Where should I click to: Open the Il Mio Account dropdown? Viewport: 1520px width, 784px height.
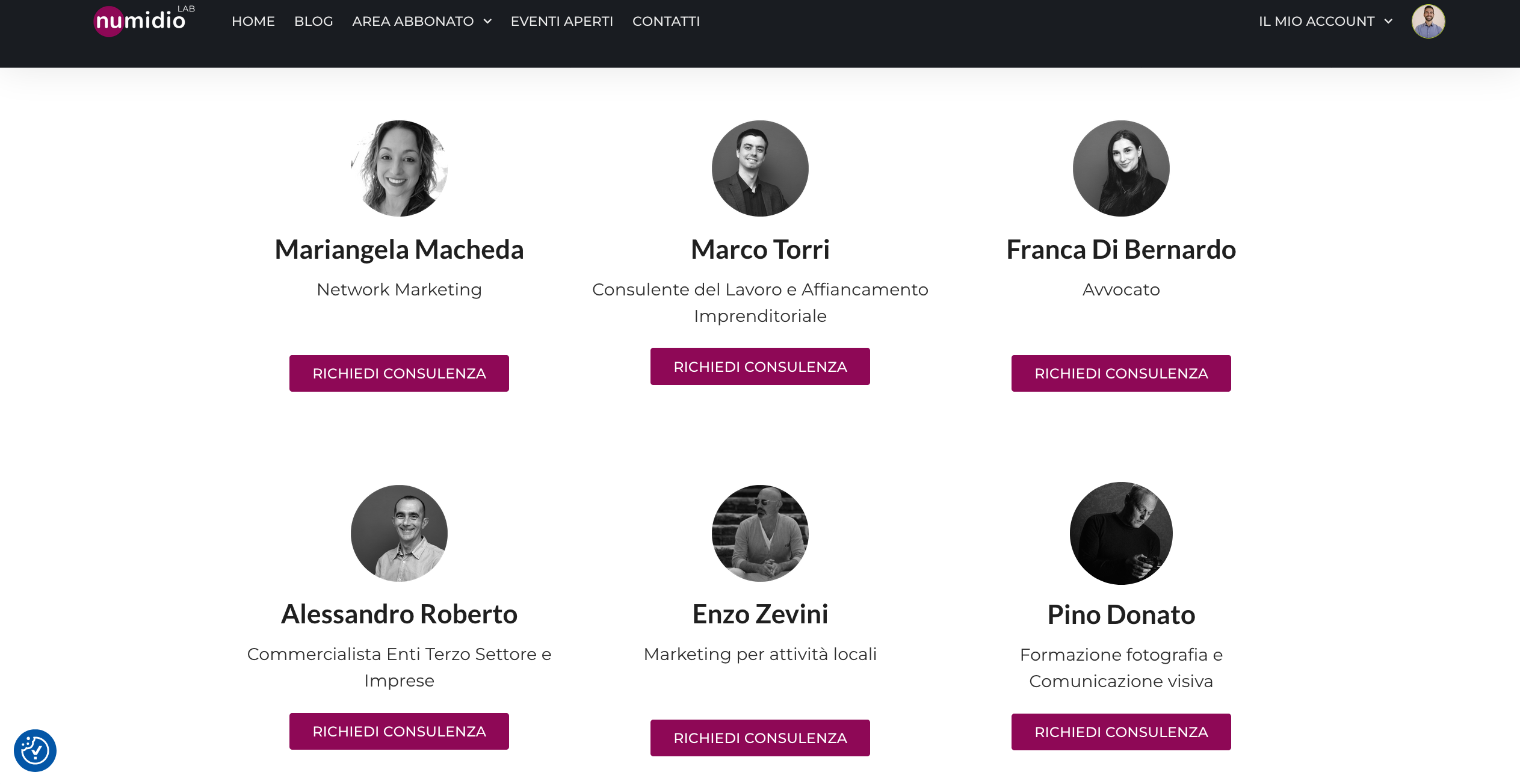1325,22
